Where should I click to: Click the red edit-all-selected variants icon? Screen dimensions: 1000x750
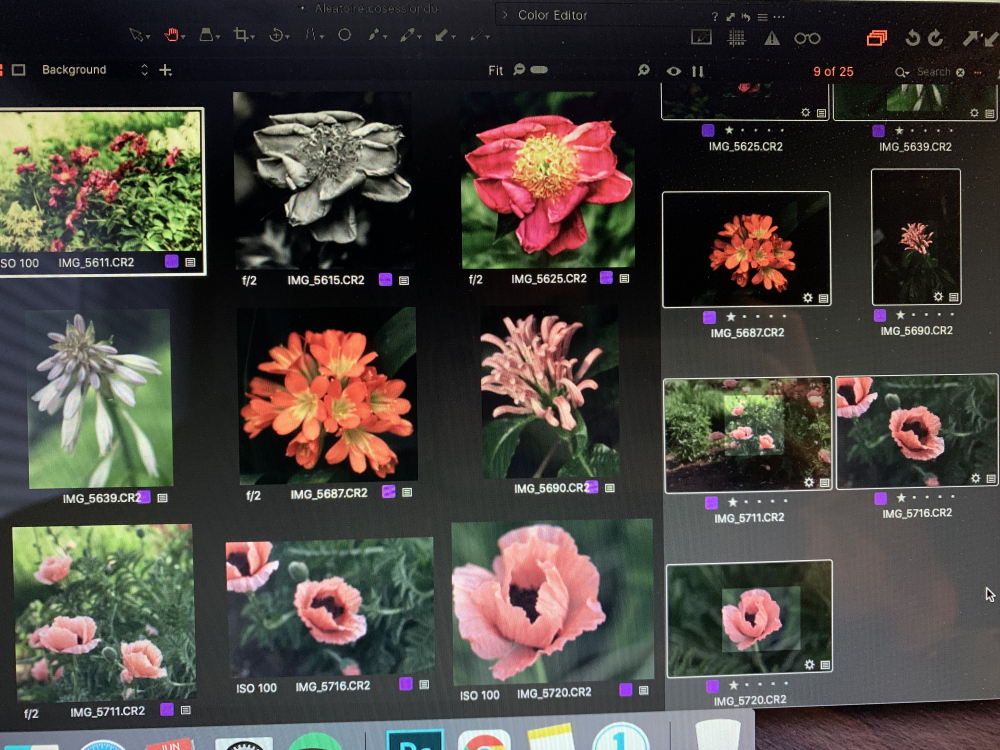point(877,38)
